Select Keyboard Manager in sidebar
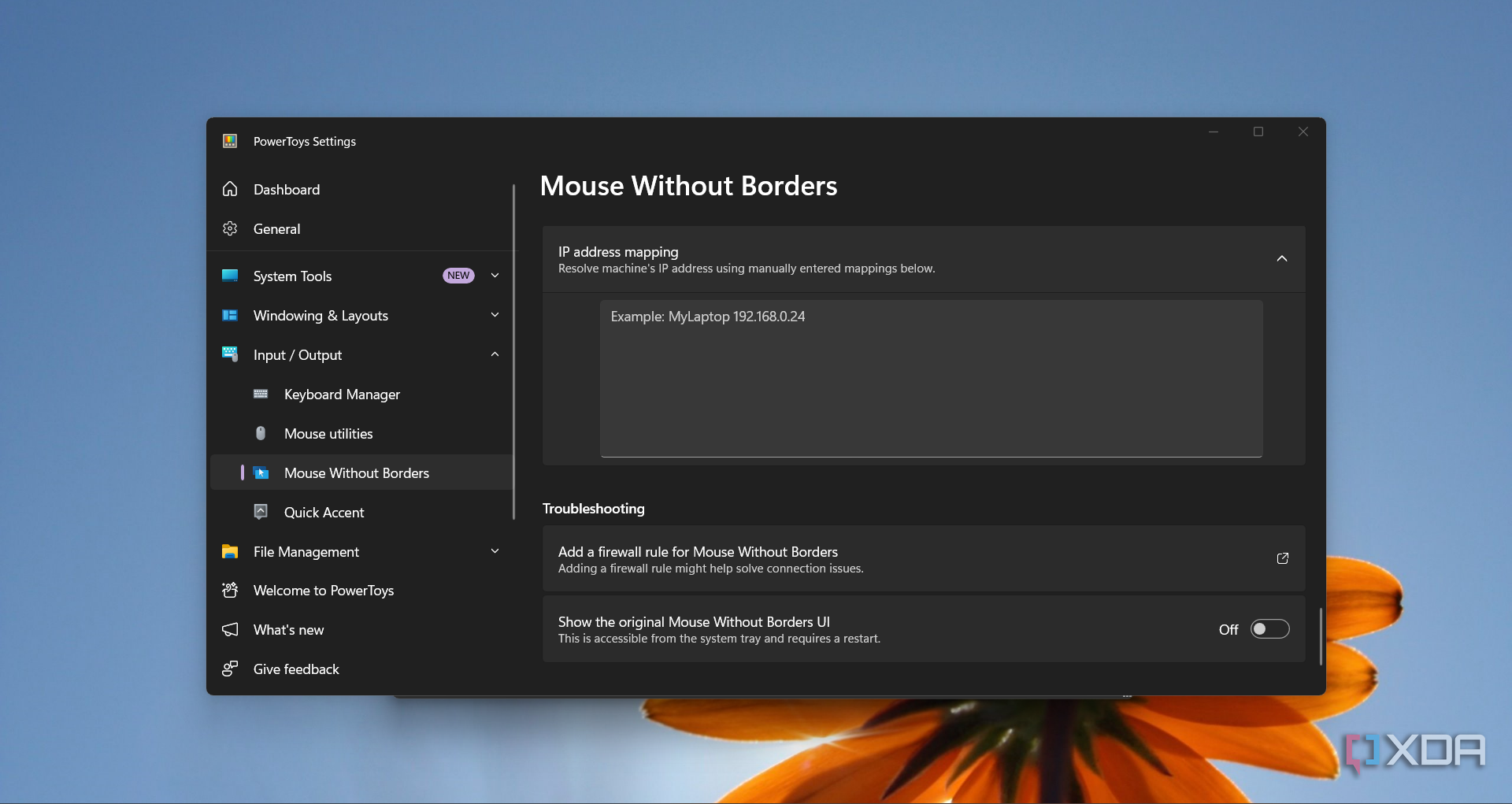Image resolution: width=1512 pixels, height=804 pixels. click(x=362, y=394)
